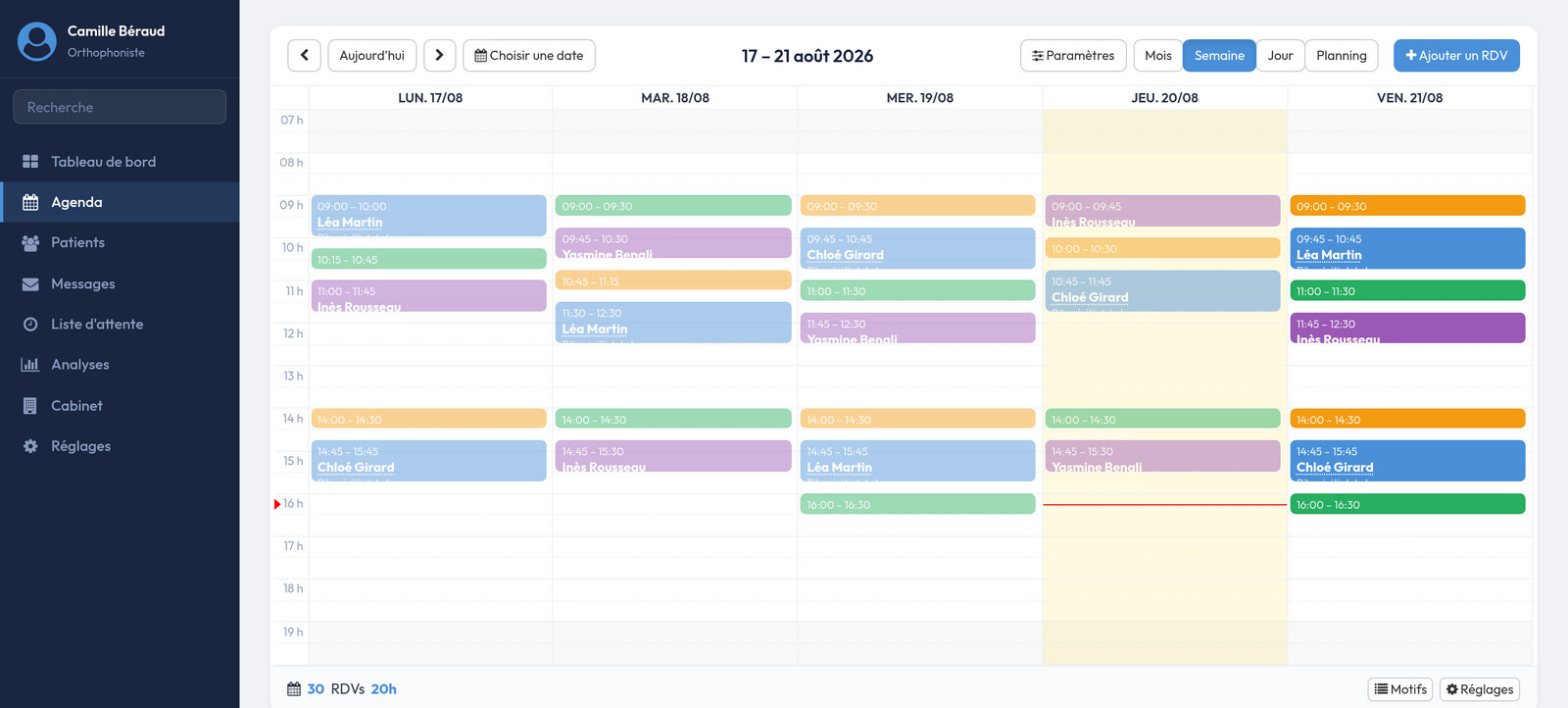The height and width of the screenshot is (708, 1568).
Task: Open the Motifs list button
Action: tap(1400, 689)
